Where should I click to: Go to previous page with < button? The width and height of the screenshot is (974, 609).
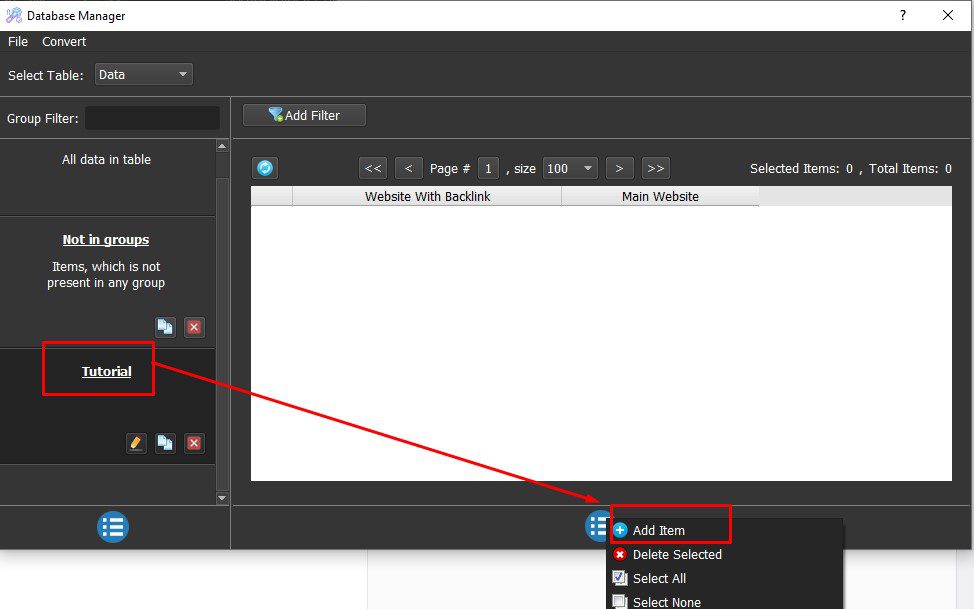(x=409, y=168)
